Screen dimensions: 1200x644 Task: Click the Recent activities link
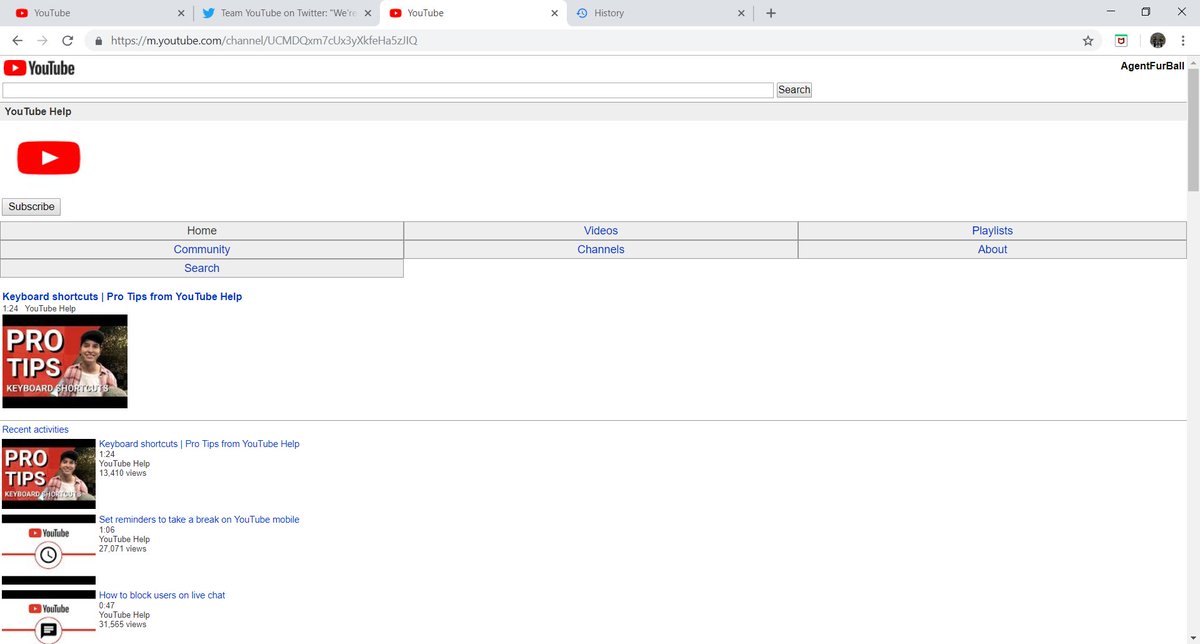35,430
